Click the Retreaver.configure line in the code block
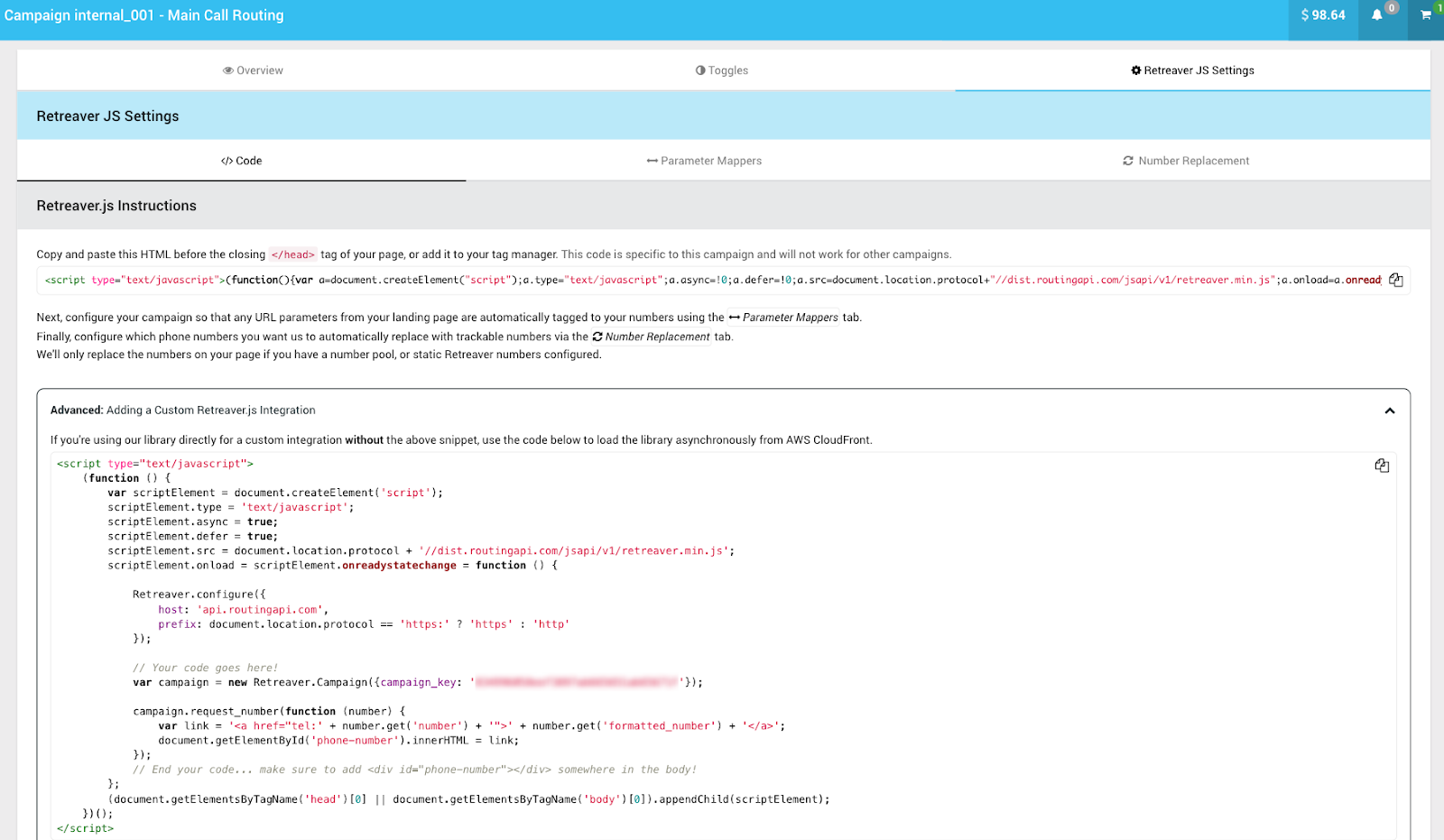Image resolution: width=1444 pixels, height=840 pixels. pyautogui.click(x=199, y=595)
